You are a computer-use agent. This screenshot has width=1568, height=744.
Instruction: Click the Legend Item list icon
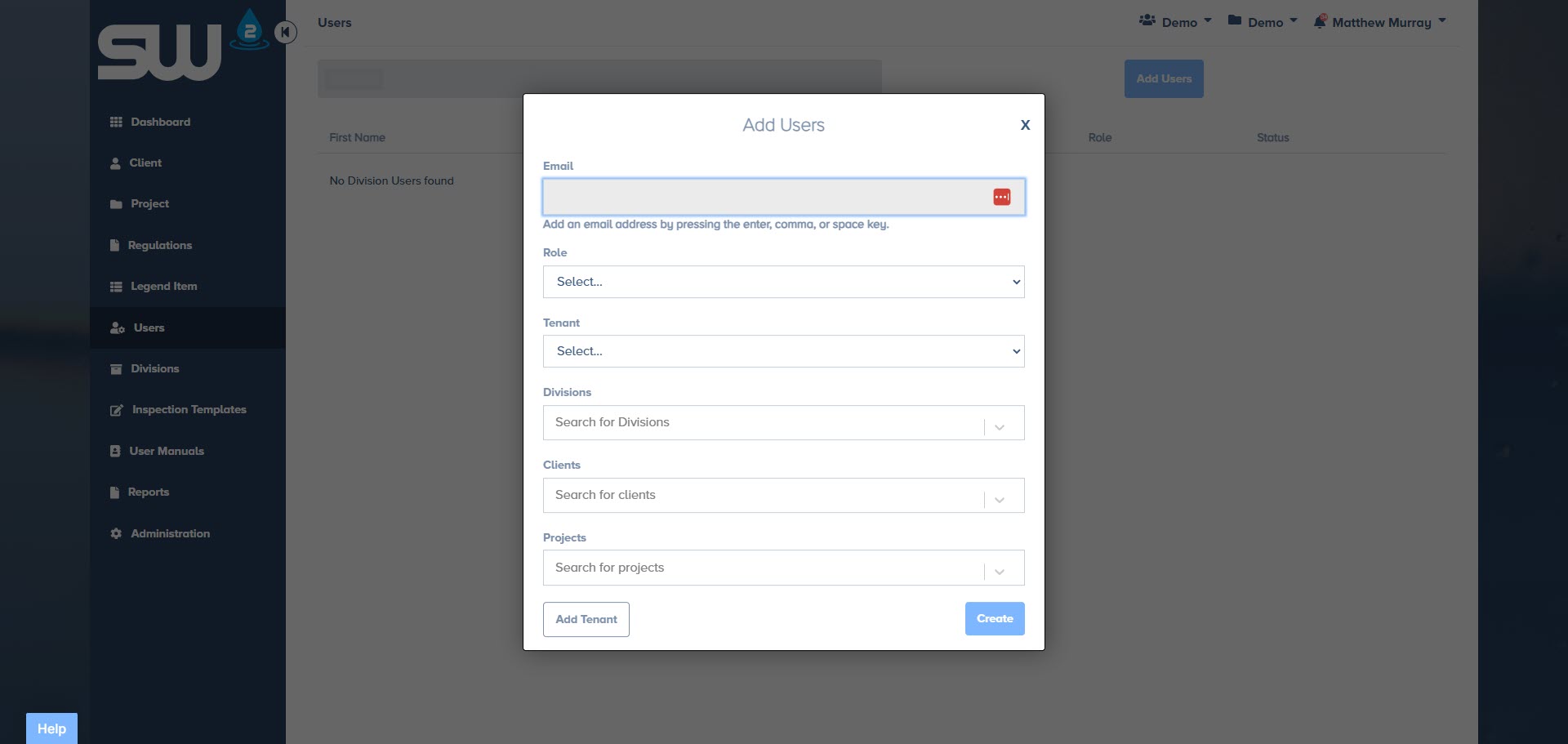pos(116,287)
